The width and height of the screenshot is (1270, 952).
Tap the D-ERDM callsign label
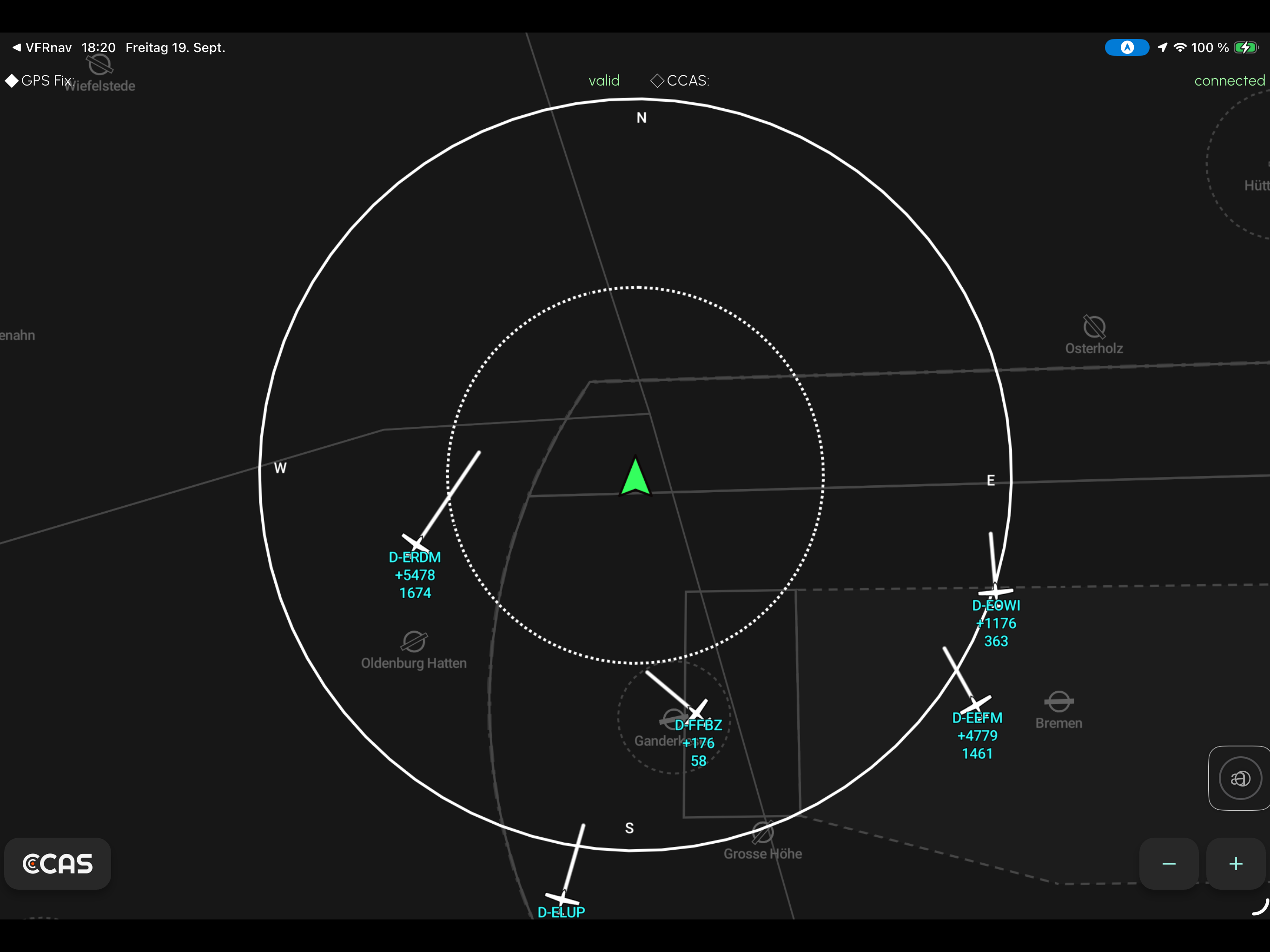tap(415, 557)
